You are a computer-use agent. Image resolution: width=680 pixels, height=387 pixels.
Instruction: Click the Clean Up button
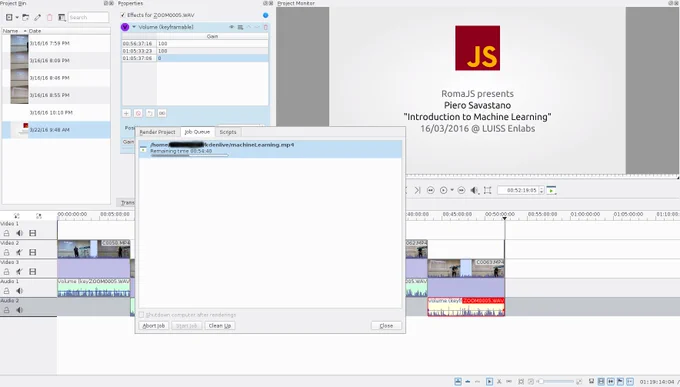(219, 326)
